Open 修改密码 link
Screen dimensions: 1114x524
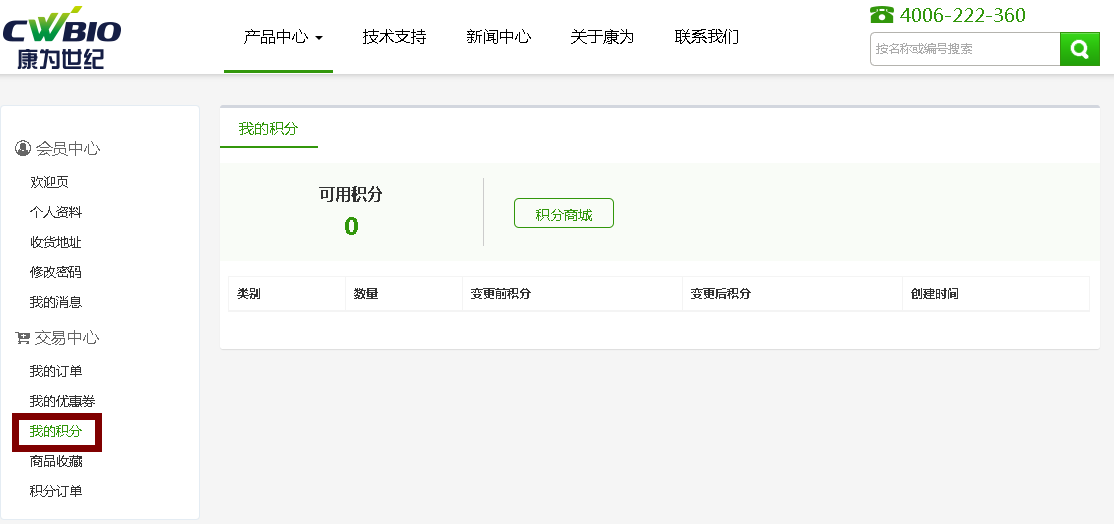56,272
